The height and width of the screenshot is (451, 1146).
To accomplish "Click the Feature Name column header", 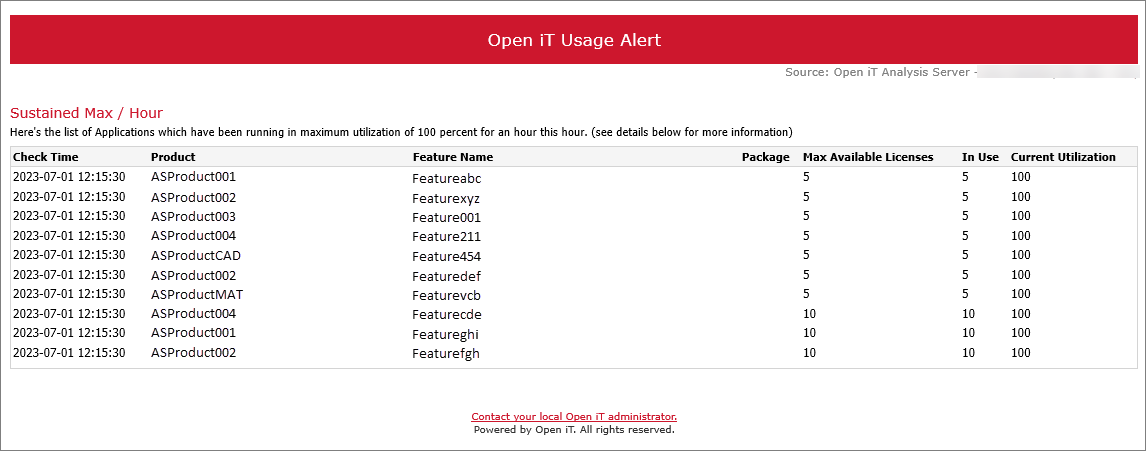I will click(x=452, y=157).
